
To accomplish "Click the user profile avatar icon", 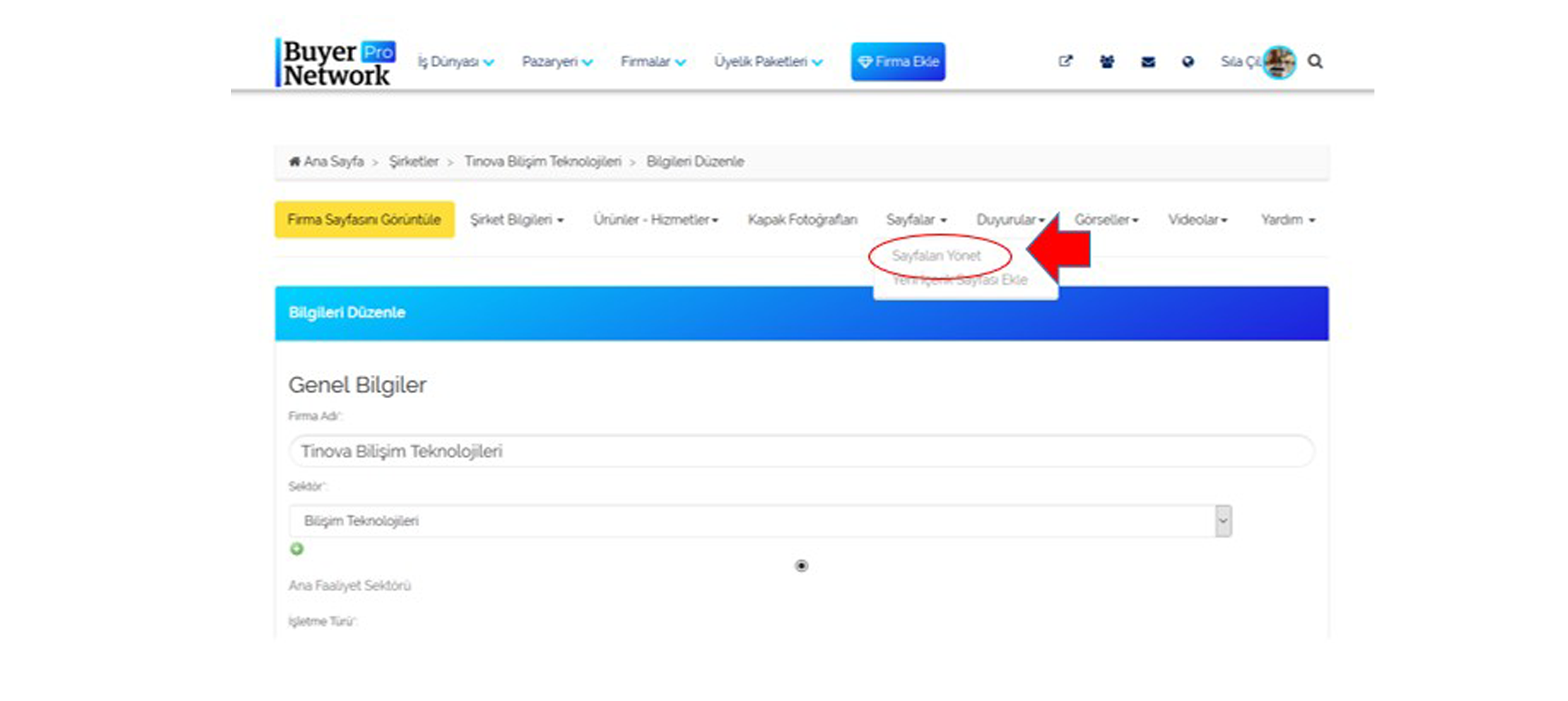I will (x=1280, y=62).
